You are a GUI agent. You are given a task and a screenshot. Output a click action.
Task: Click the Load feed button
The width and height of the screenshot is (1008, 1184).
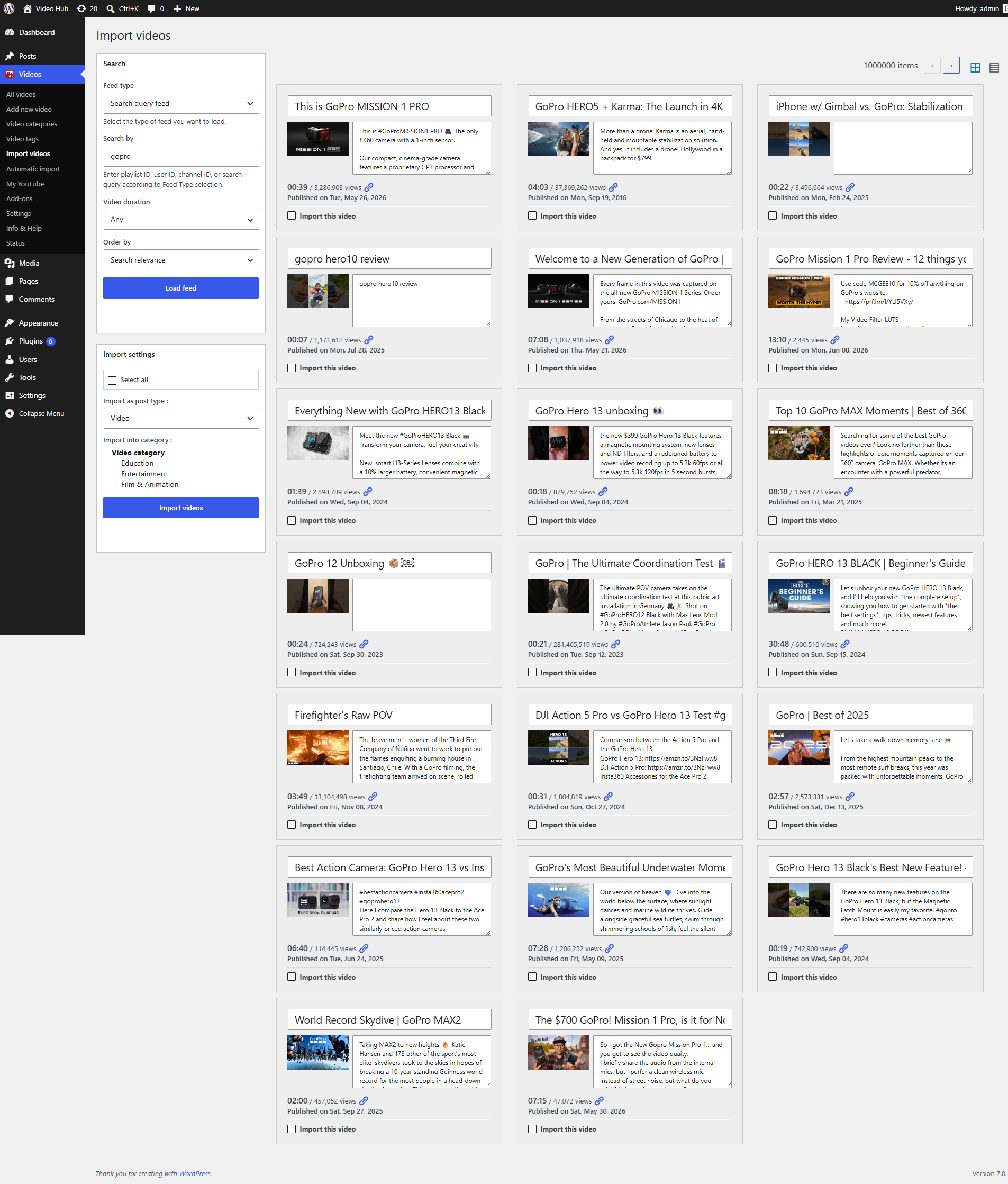[181, 288]
